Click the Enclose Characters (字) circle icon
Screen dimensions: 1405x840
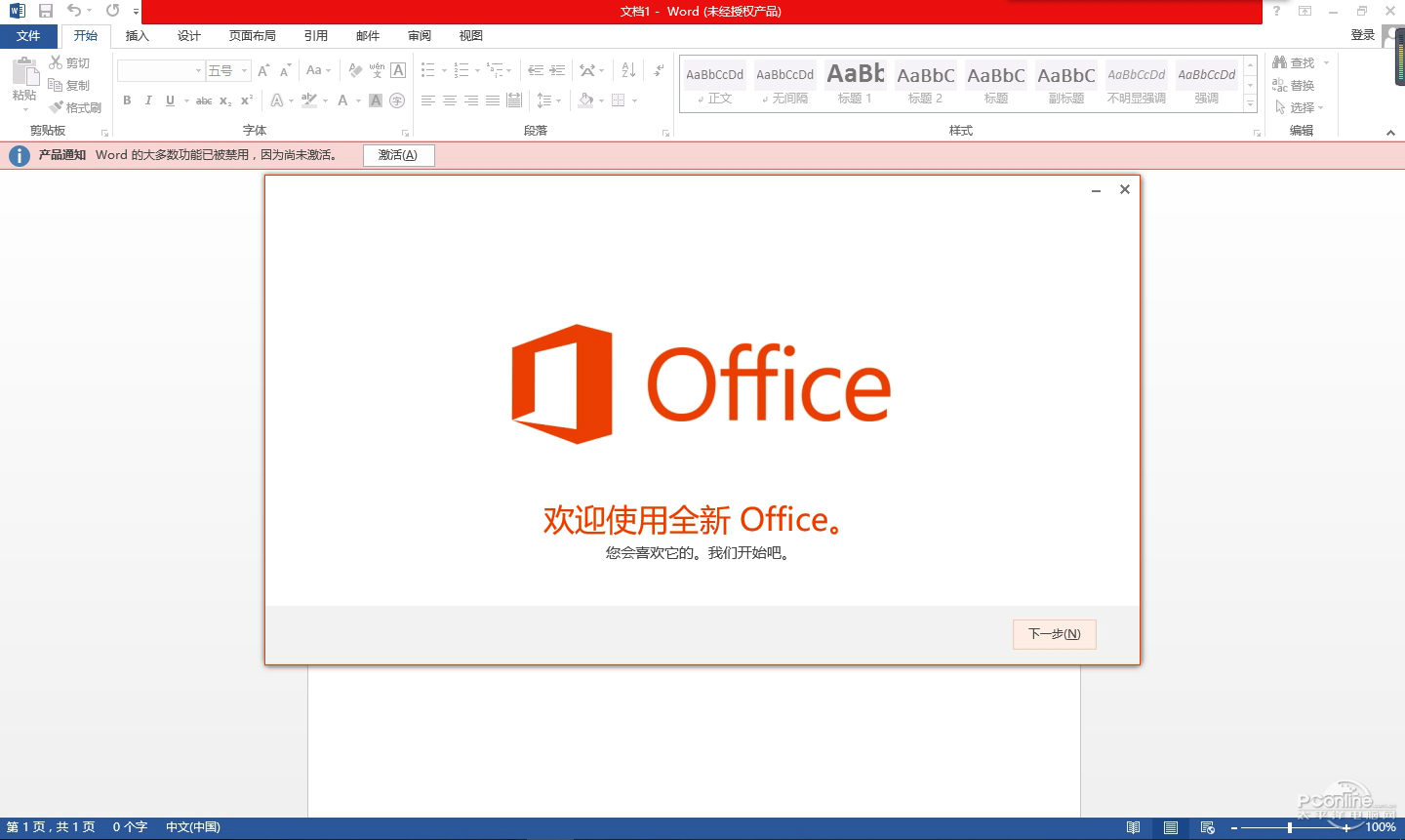click(x=397, y=100)
